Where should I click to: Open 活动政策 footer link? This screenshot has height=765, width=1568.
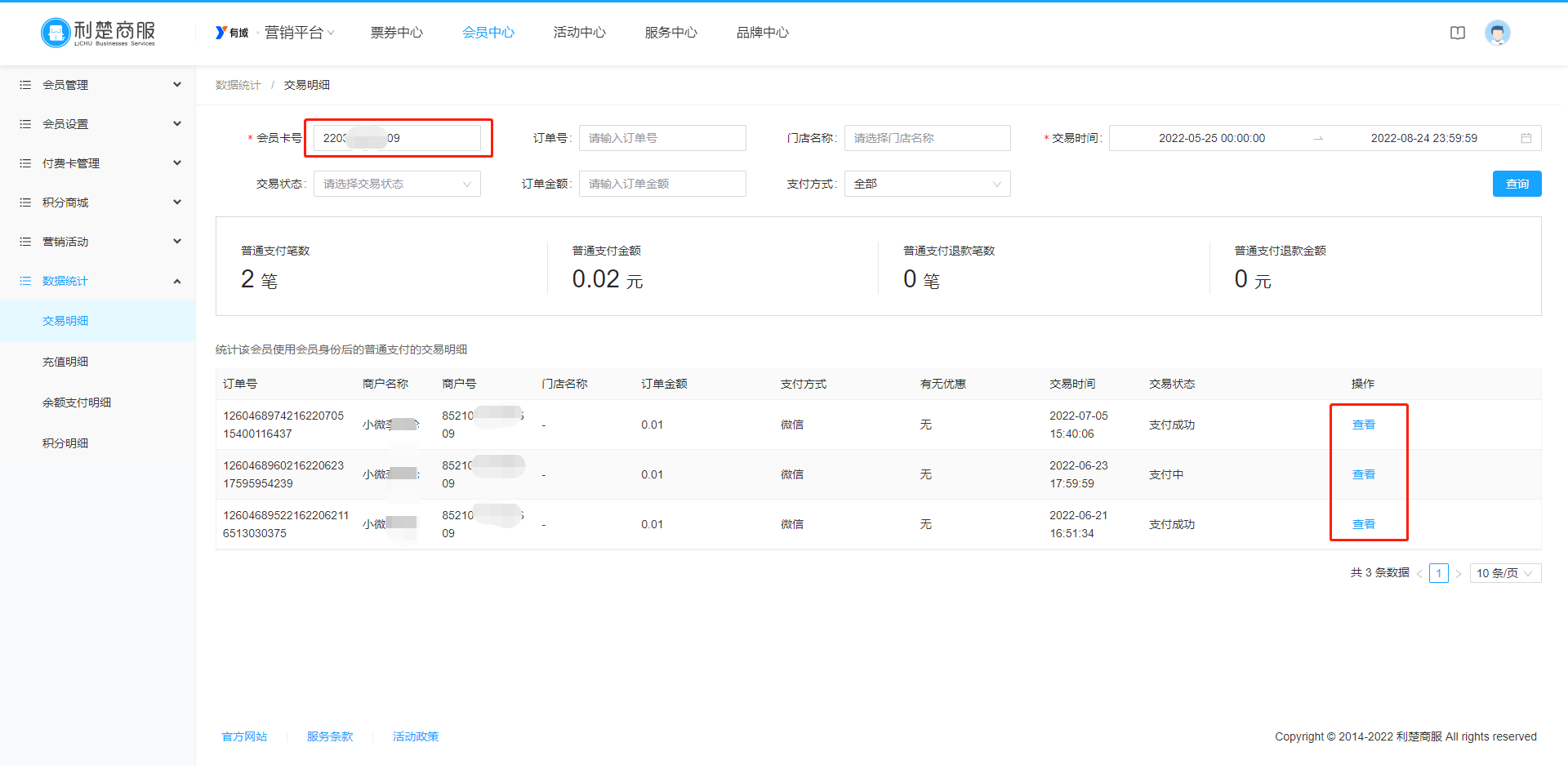416,736
